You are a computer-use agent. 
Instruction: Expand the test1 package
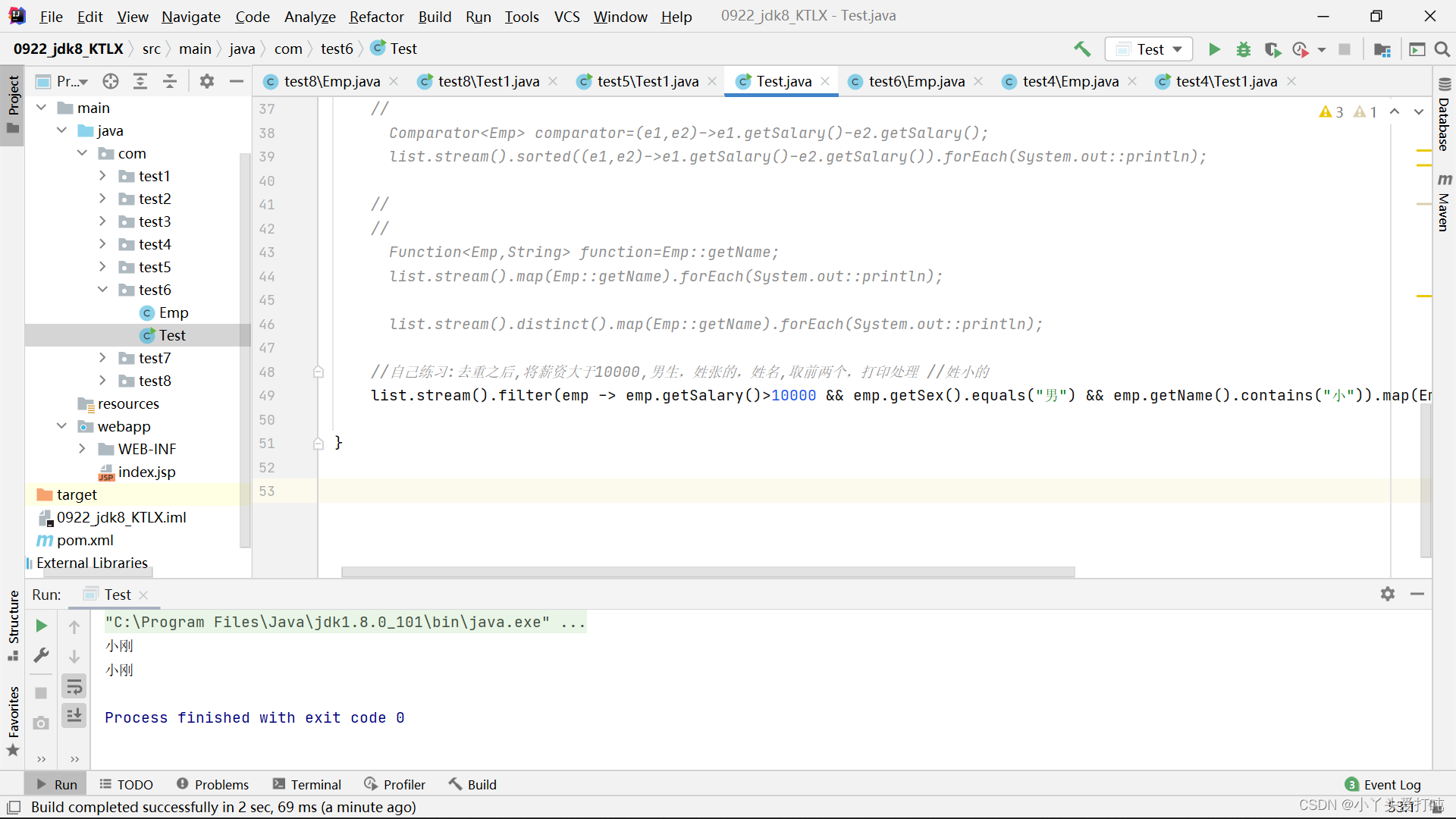click(103, 176)
